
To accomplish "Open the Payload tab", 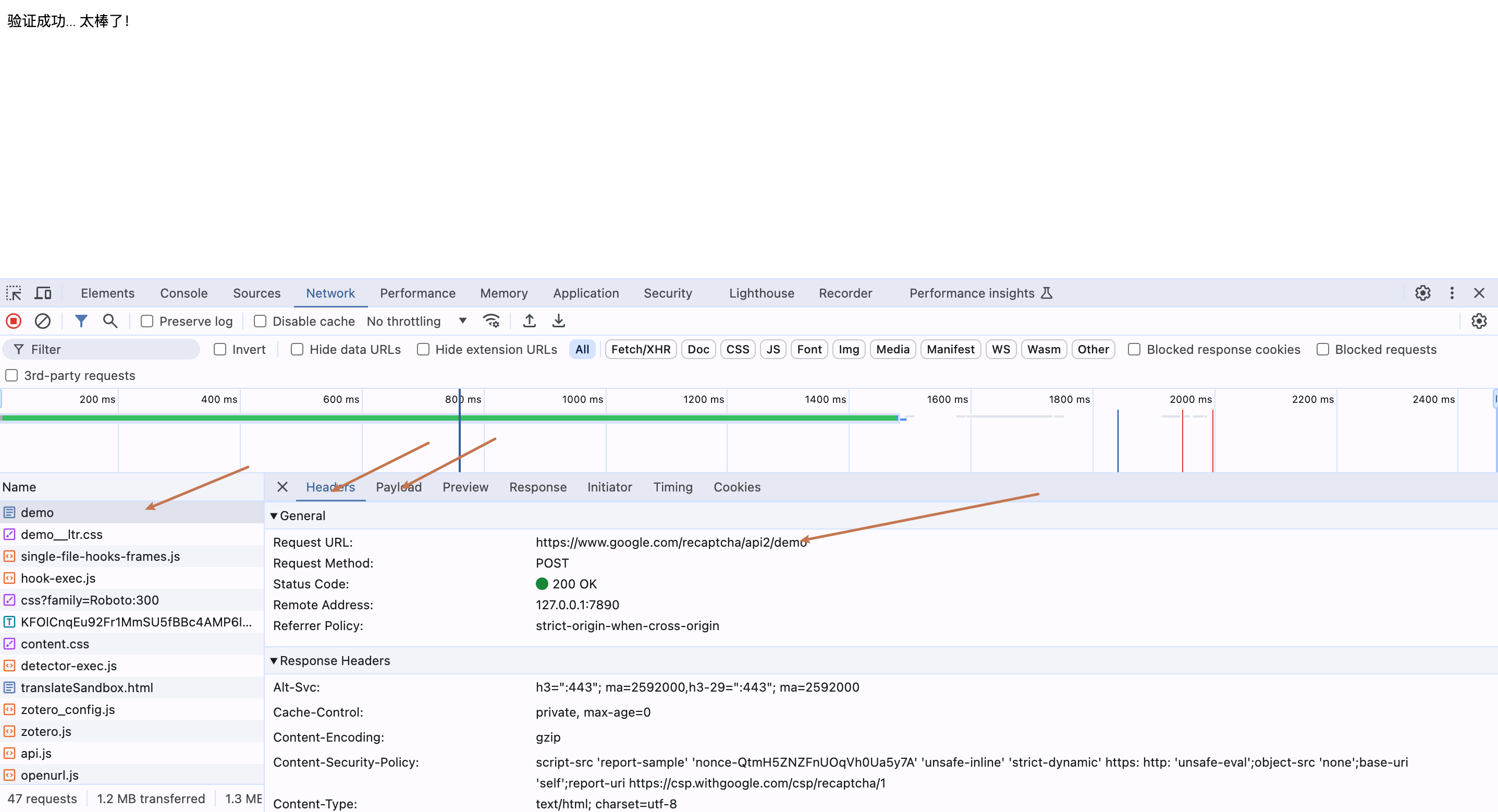I will [x=398, y=487].
